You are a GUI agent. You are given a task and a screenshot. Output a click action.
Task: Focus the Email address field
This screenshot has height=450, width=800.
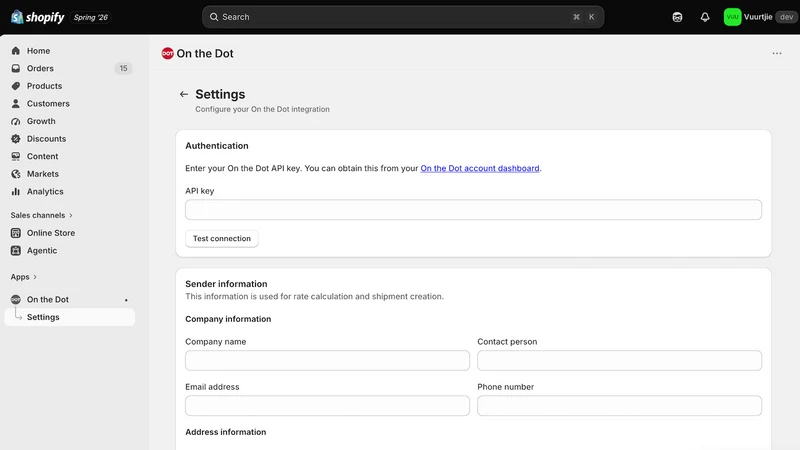pos(327,406)
